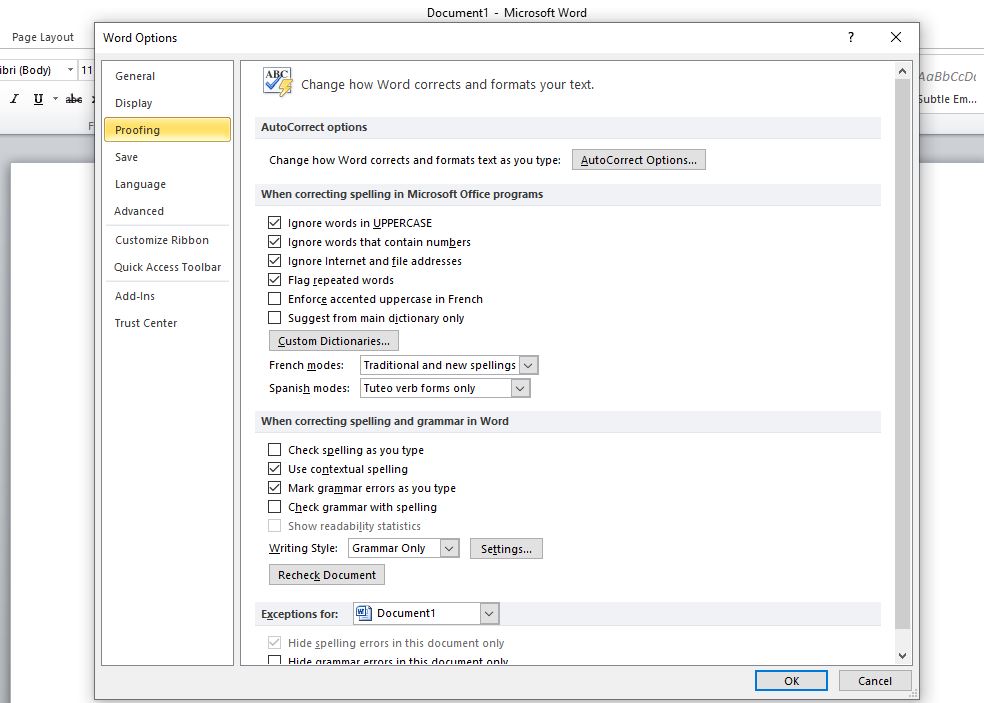Enable Enforce accented uppercase in French
Viewport: 984px width, 703px height.
[274, 298]
